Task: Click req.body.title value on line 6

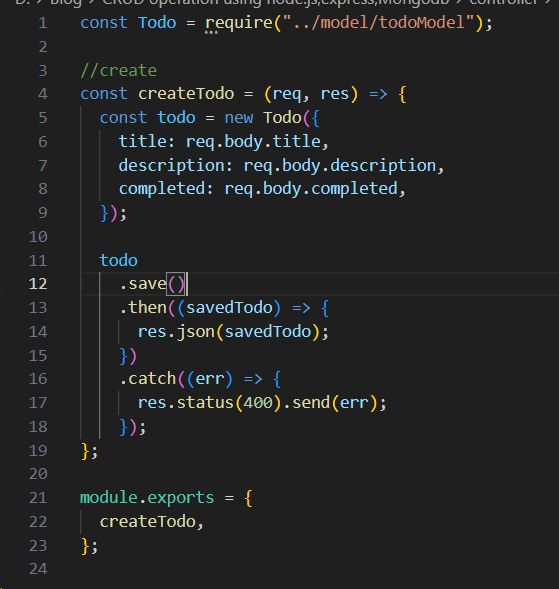Action: (x=253, y=142)
